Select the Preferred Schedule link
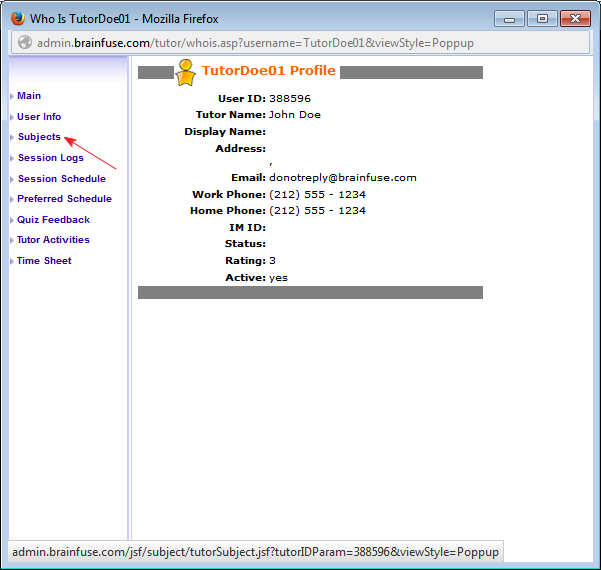 [64, 199]
